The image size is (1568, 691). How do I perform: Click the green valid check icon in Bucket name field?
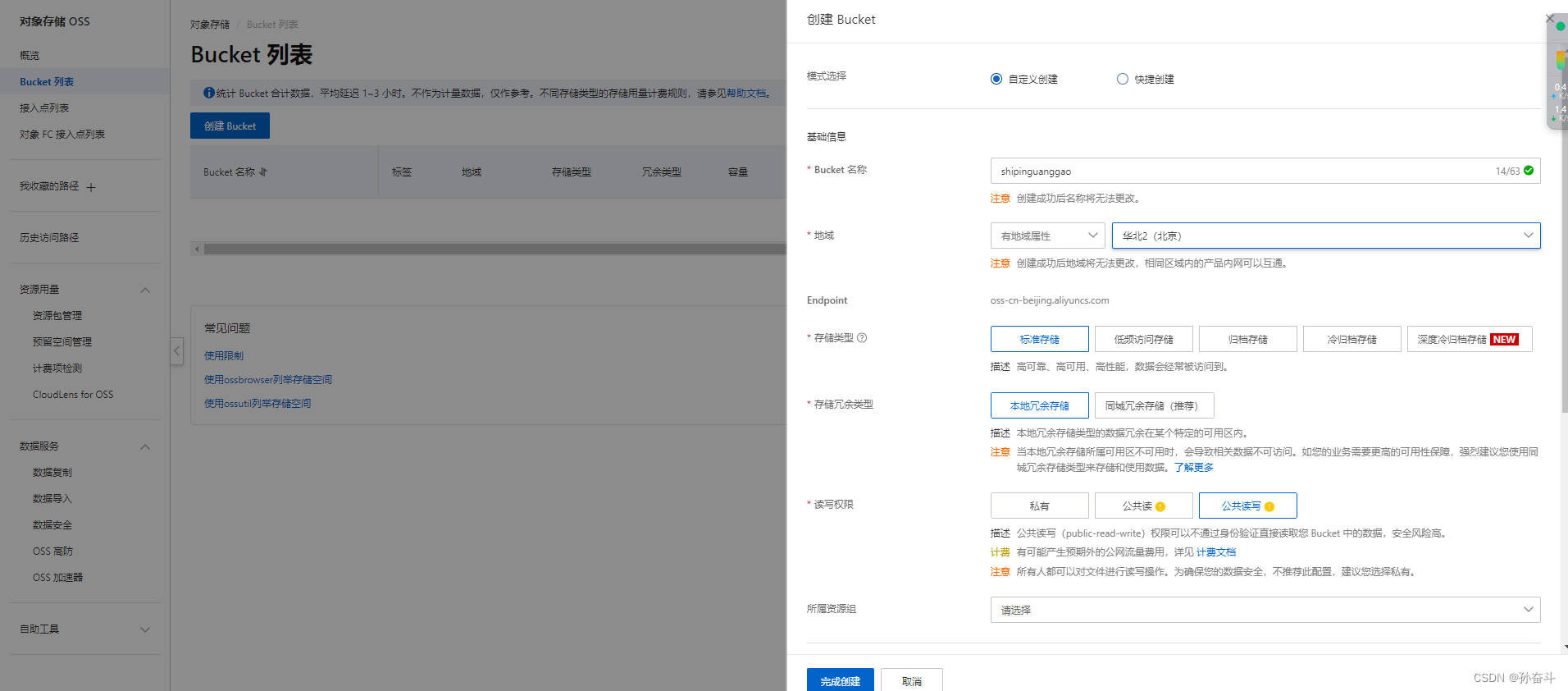click(1529, 171)
